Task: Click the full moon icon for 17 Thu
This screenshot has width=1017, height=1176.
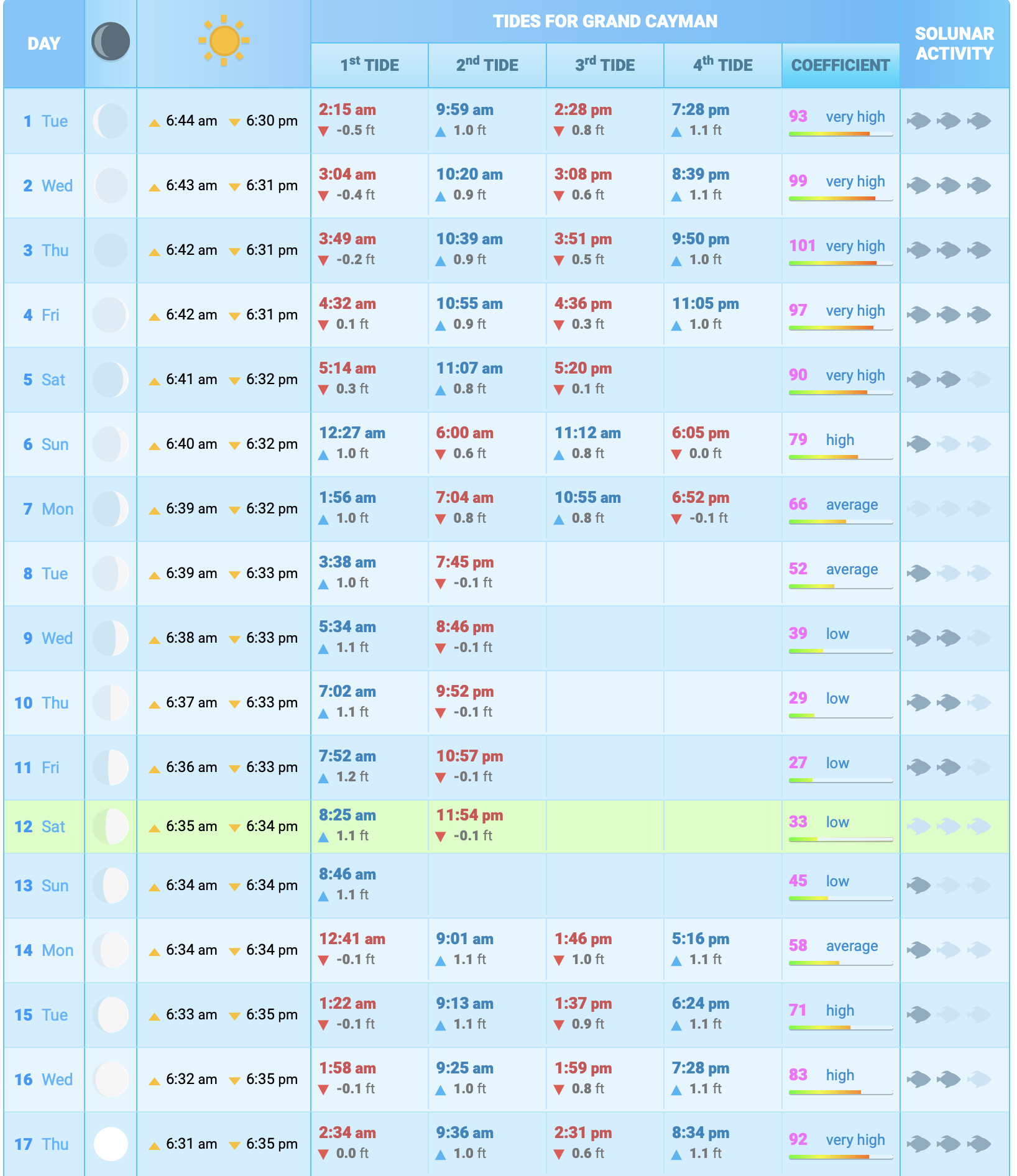Action: pyautogui.click(x=111, y=1144)
